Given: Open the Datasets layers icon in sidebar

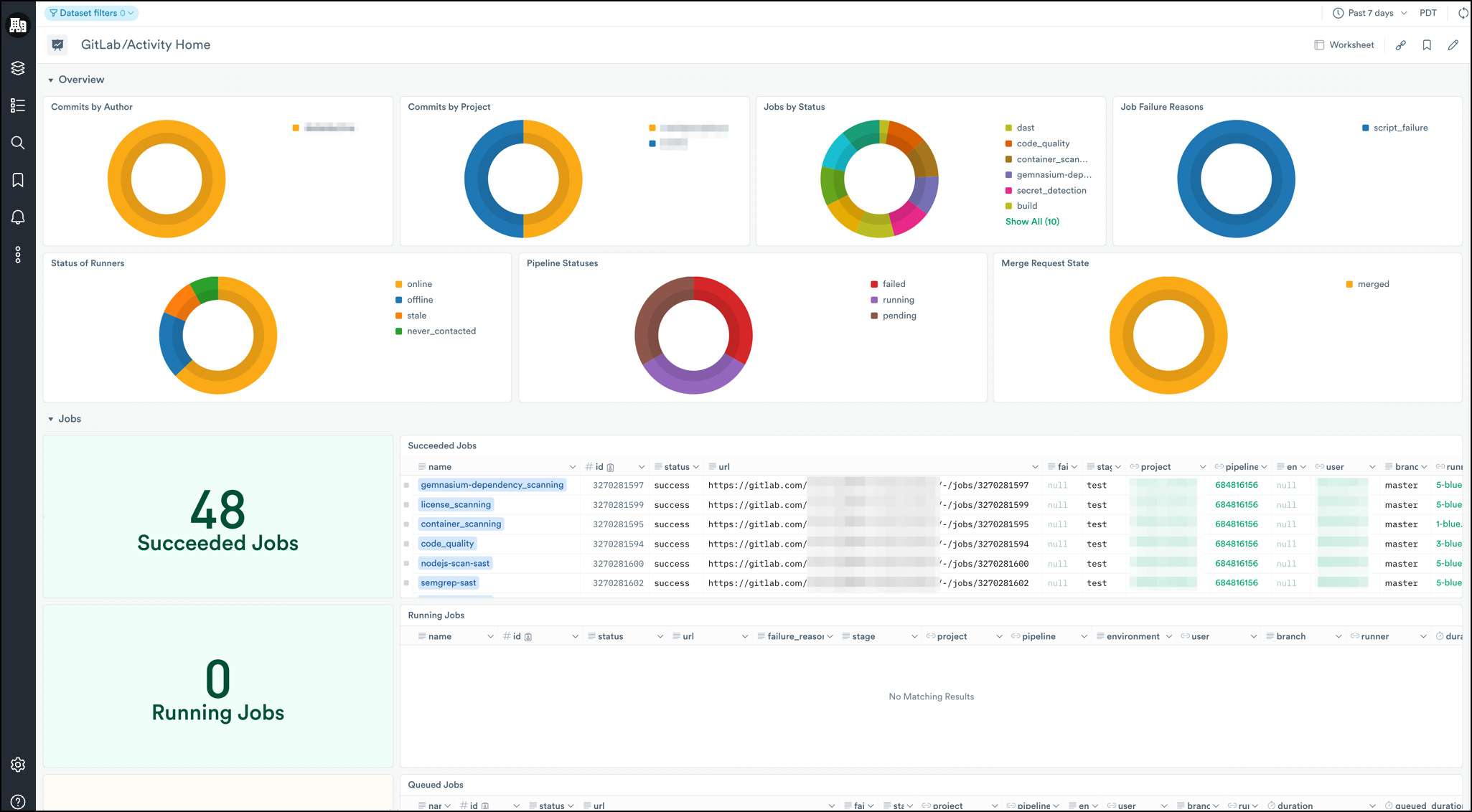Looking at the screenshot, I should coord(18,68).
